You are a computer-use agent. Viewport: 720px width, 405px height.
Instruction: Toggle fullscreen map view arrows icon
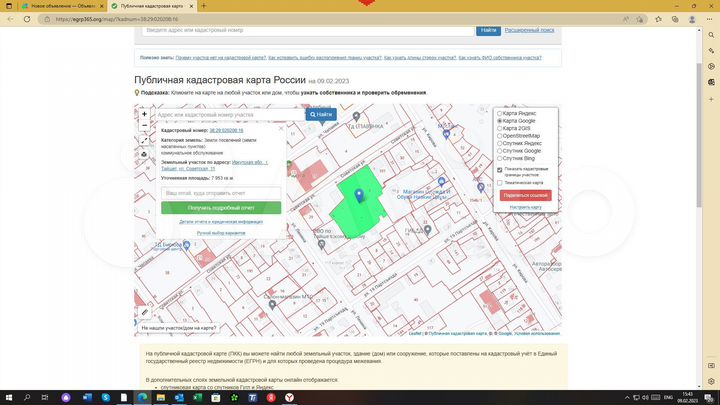coord(144,141)
